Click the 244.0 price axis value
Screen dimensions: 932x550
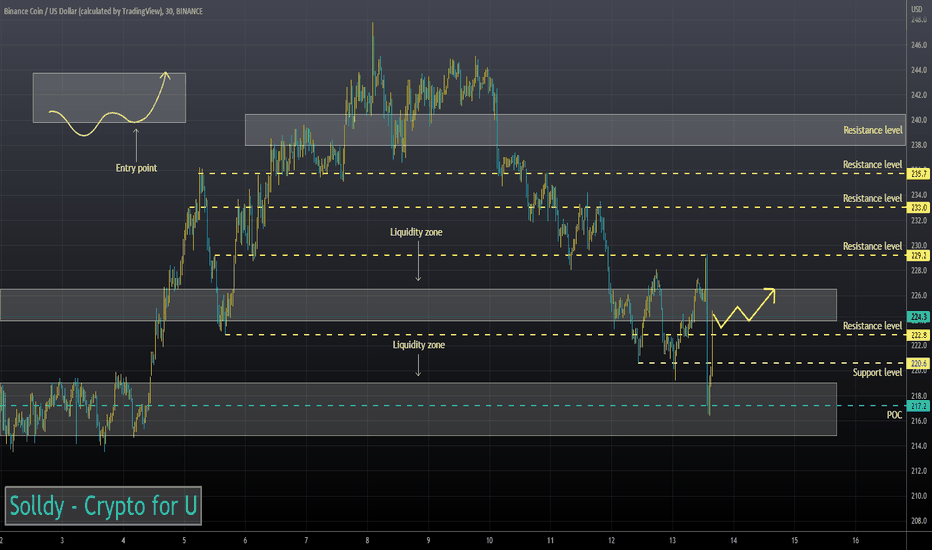[x=918, y=70]
